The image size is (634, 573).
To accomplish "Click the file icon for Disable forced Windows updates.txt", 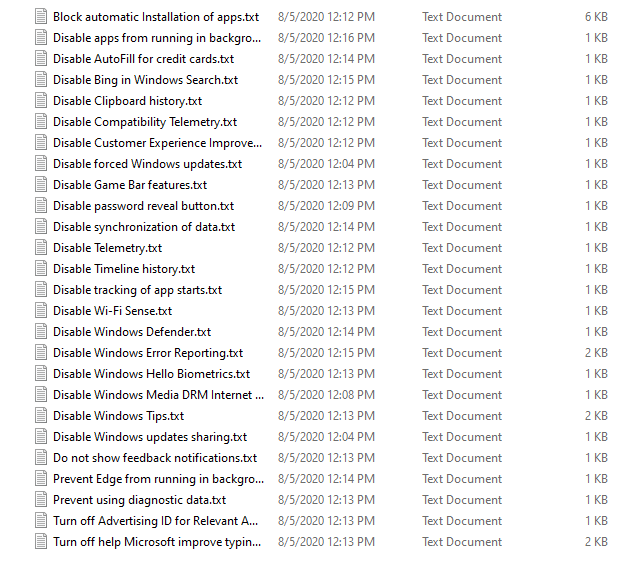I will pyautogui.click(x=41, y=164).
